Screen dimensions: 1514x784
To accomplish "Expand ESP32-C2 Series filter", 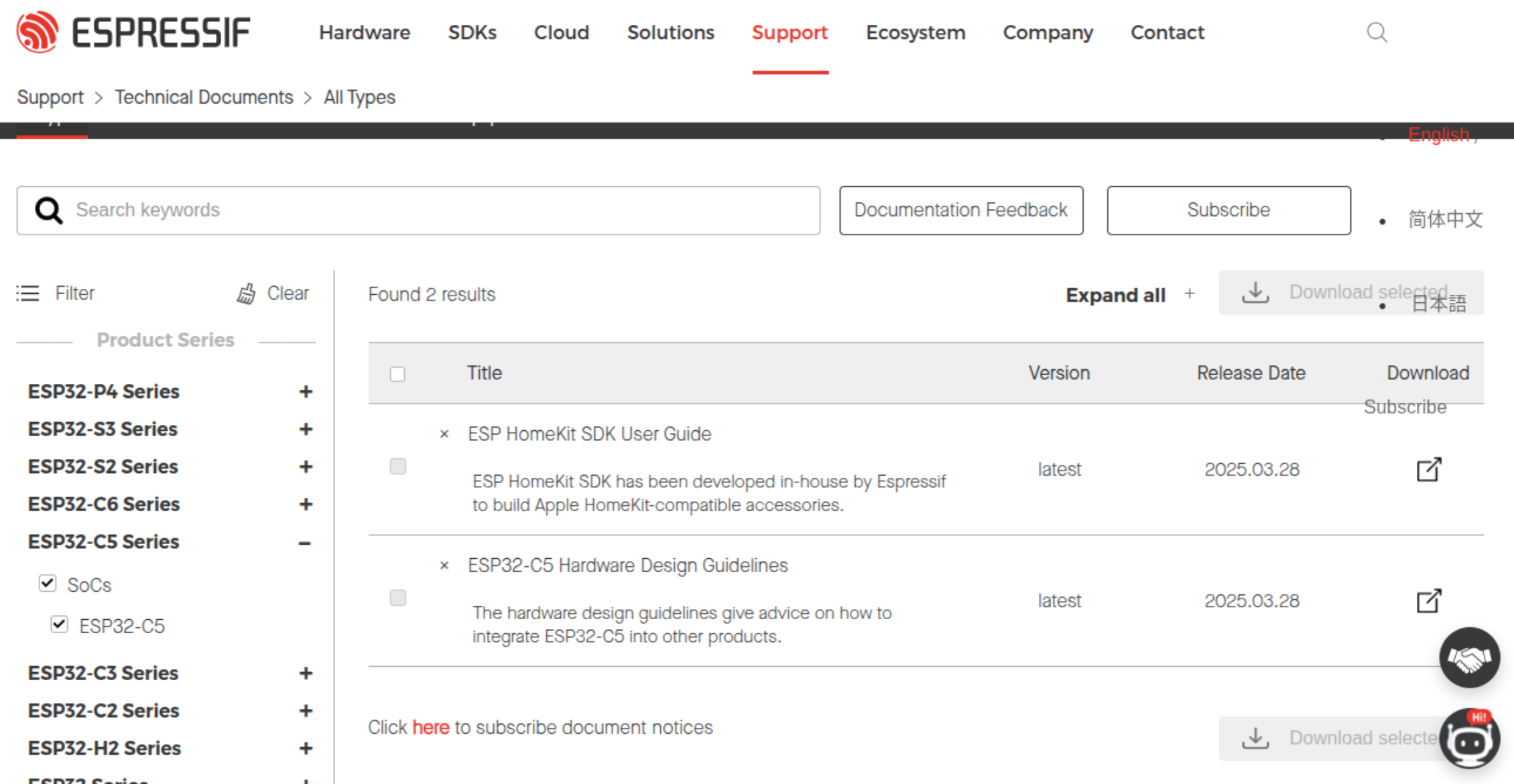I will tap(306, 710).
